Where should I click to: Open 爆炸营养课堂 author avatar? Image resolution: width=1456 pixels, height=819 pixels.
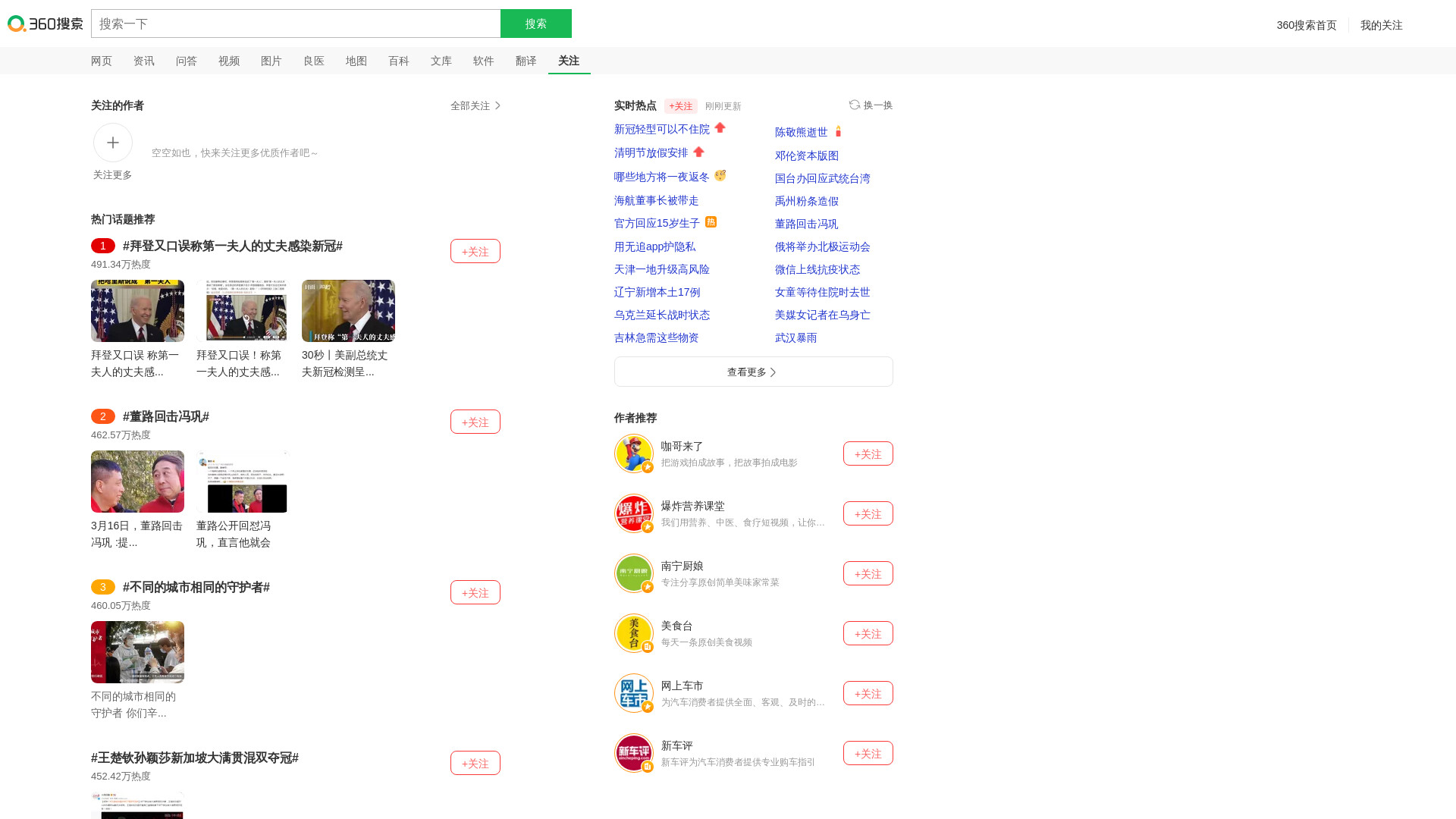634,513
